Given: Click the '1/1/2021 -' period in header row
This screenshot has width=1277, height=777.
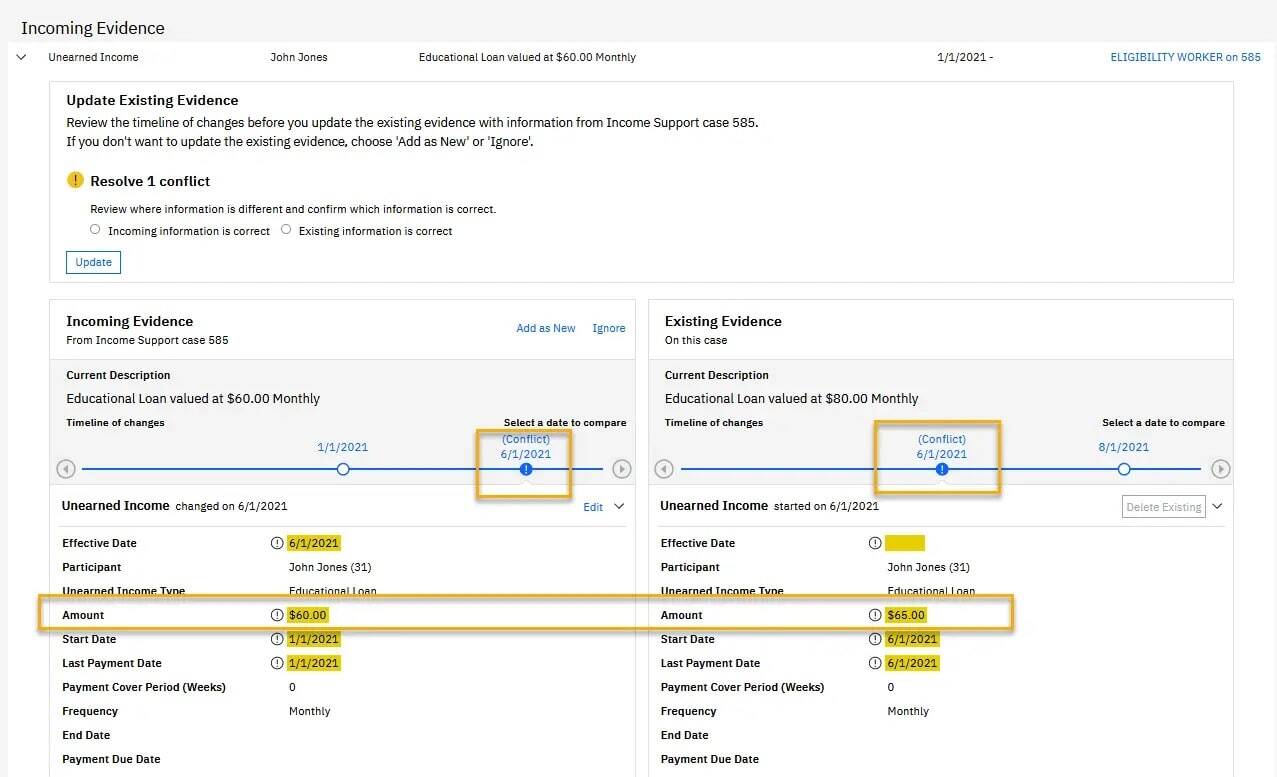Looking at the screenshot, I should pyautogui.click(x=965, y=57).
